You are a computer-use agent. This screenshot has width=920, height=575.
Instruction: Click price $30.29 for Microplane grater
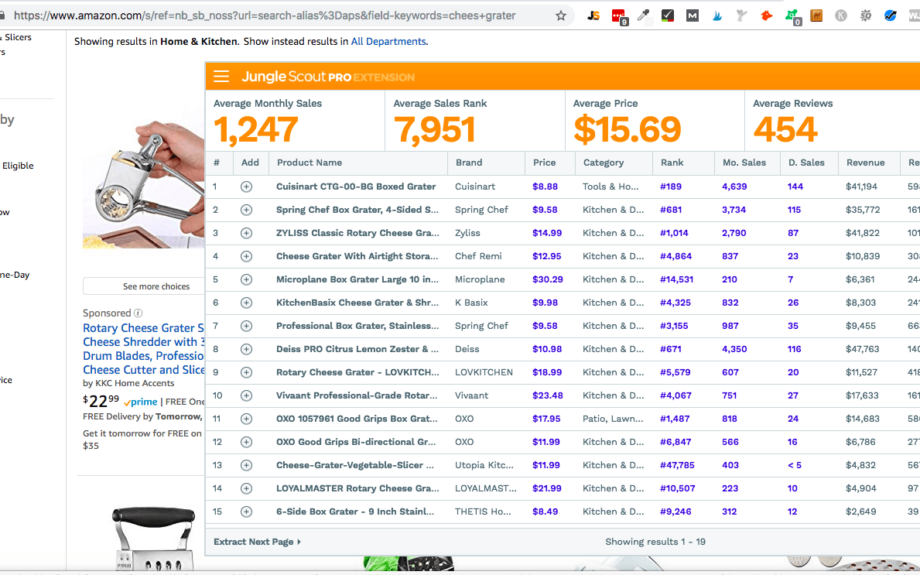coord(547,279)
